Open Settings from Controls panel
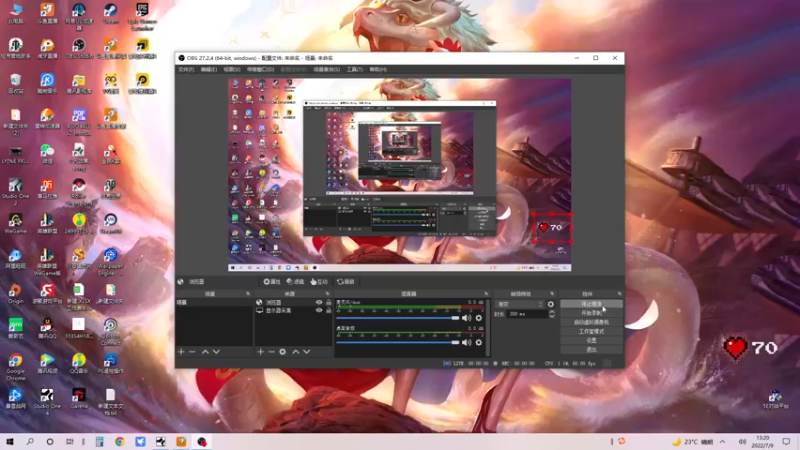800x450 pixels. click(591, 340)
